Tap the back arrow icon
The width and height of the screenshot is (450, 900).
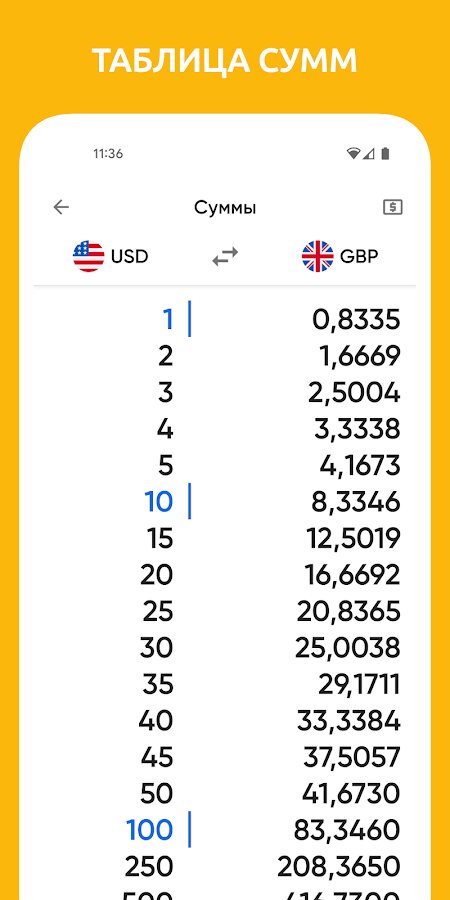pos(61,207)
